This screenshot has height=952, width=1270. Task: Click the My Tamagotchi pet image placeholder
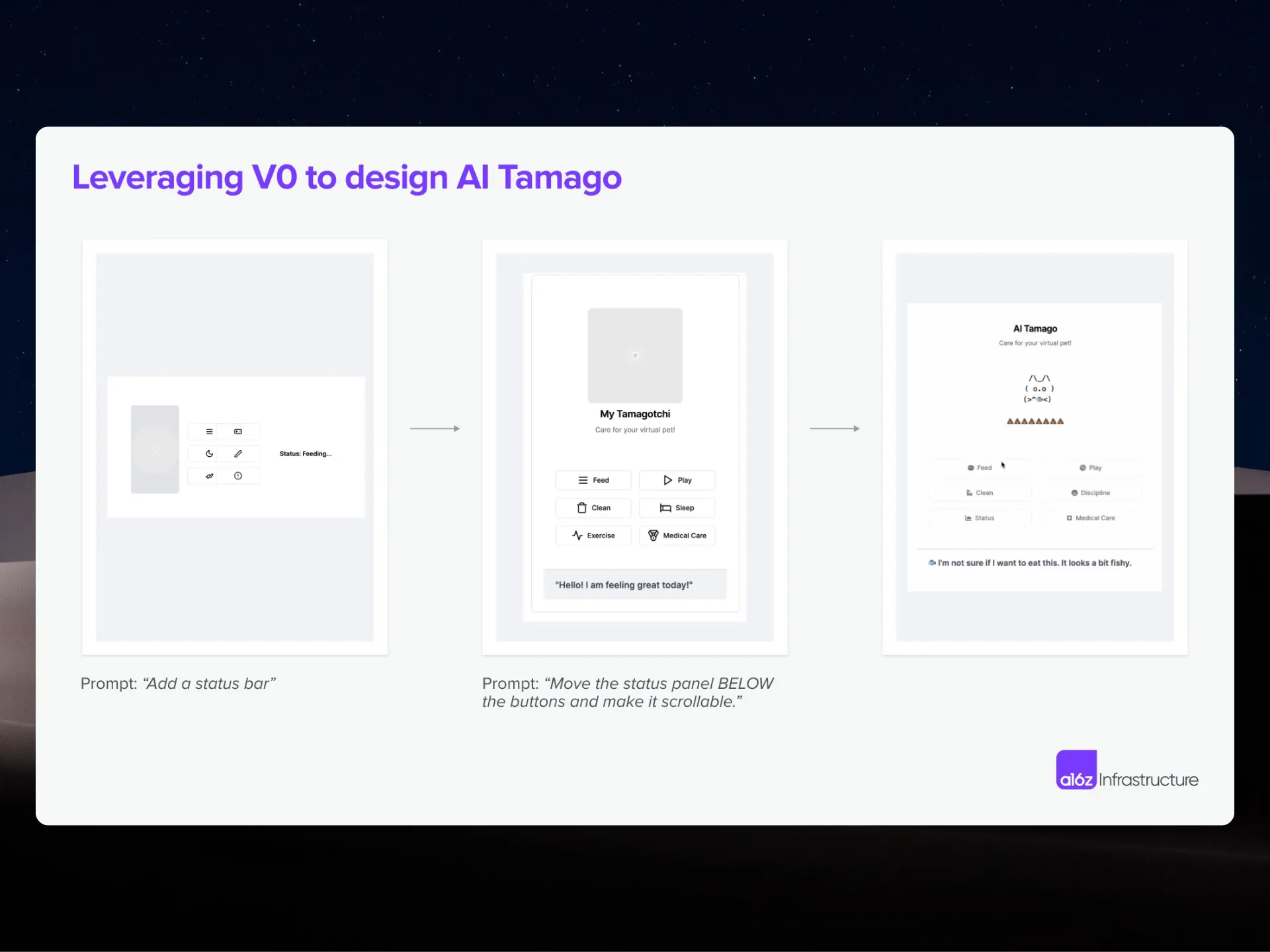pos(635,356)
